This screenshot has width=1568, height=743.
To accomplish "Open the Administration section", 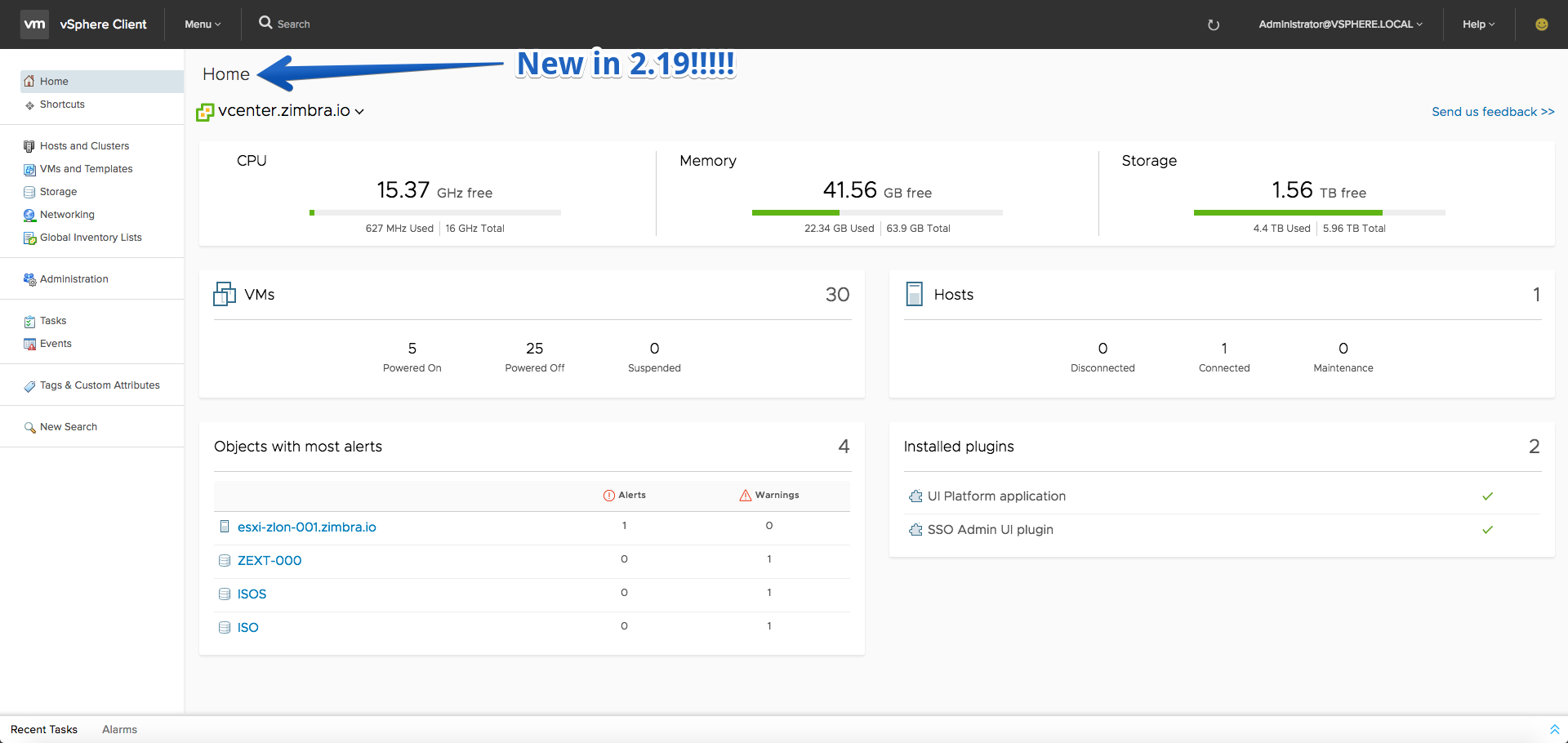I will point(73,279).
